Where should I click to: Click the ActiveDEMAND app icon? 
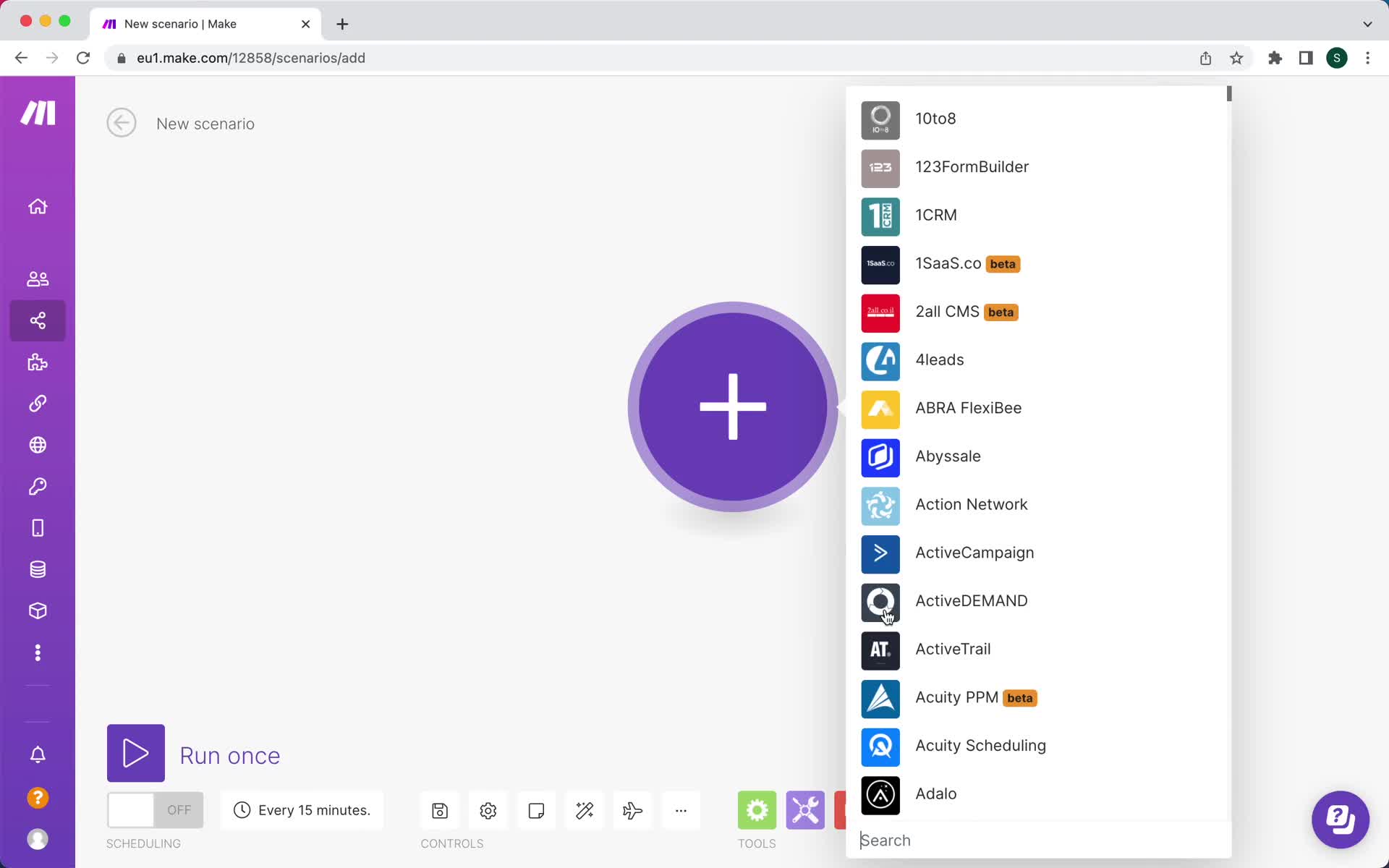880,602
